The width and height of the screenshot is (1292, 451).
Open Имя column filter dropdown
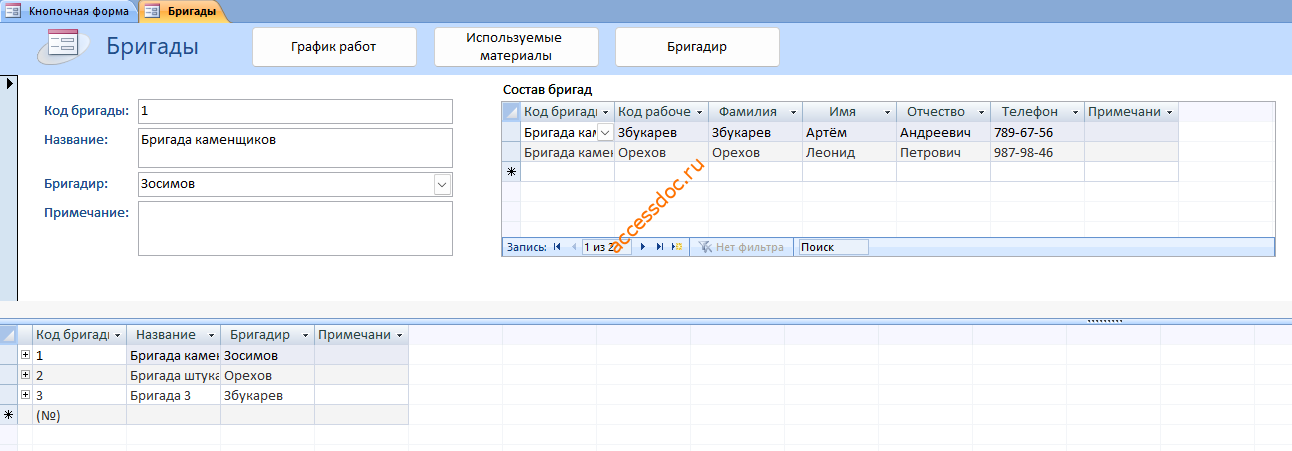[x=887, y=112]
